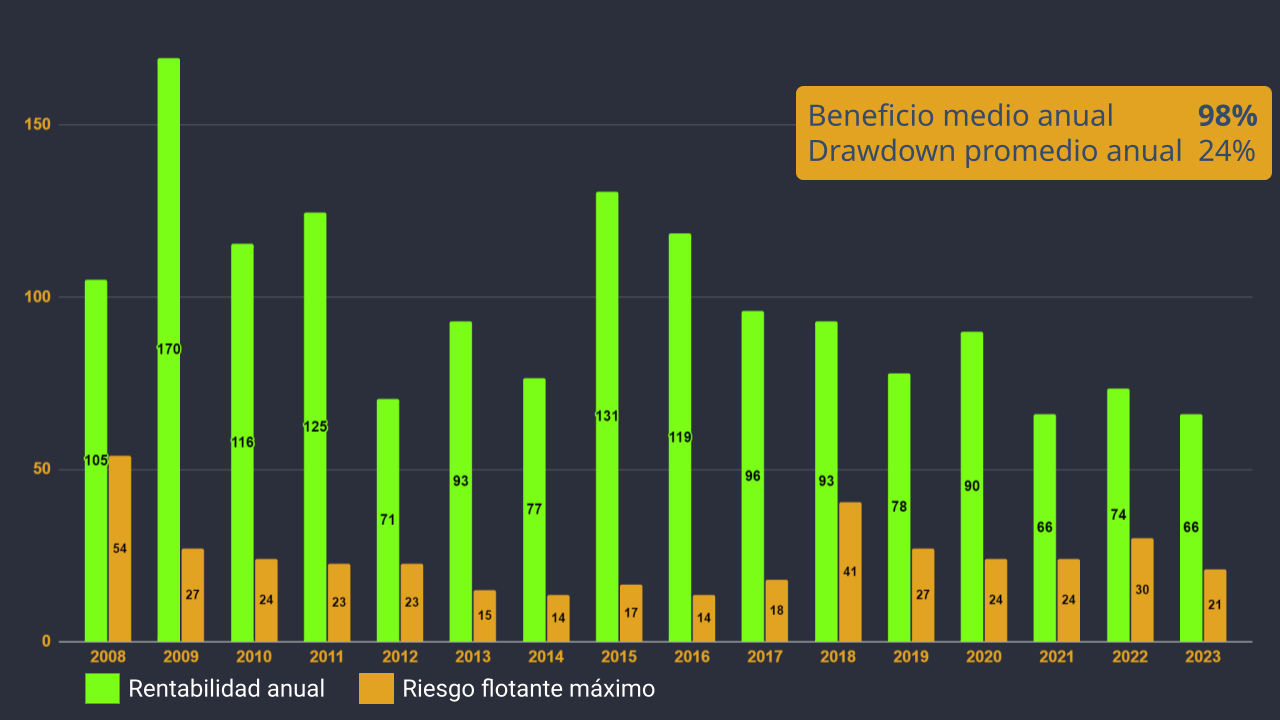Viewport: 1280px width, 720px height.
Task: Select the Drawdown promedio anual 24% line
Action: point(1031,151)
